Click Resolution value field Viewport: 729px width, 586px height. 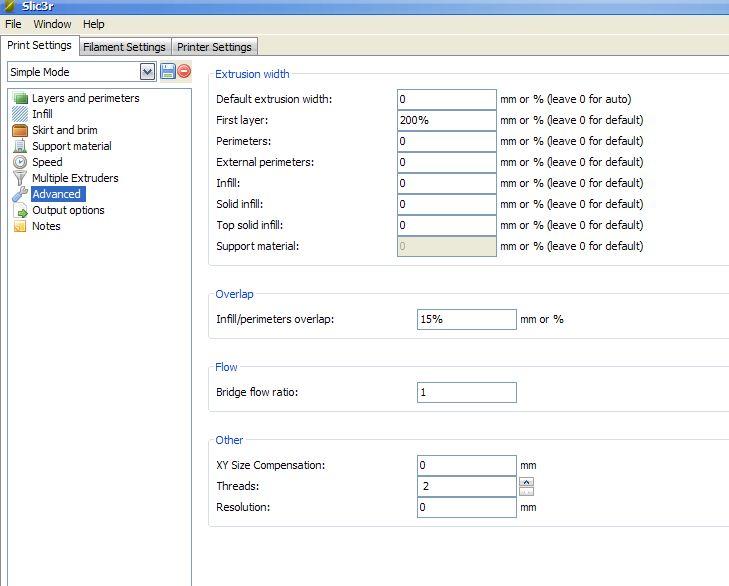[x=467, y=507]
